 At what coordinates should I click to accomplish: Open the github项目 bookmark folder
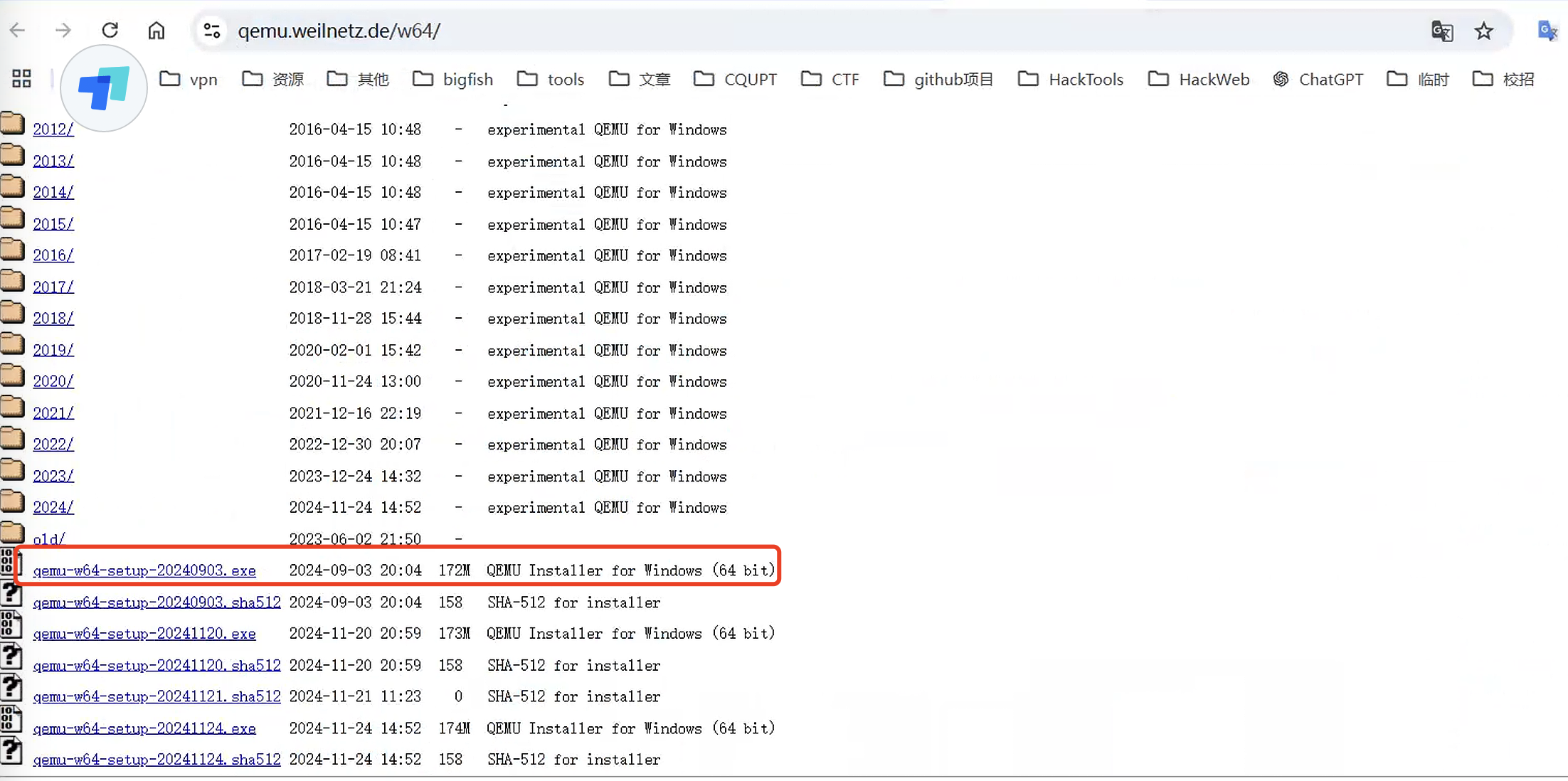(x=938, y=79)
